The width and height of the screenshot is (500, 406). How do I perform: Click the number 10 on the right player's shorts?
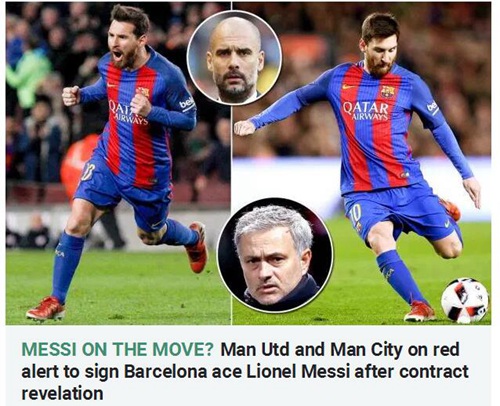(356, 215)
